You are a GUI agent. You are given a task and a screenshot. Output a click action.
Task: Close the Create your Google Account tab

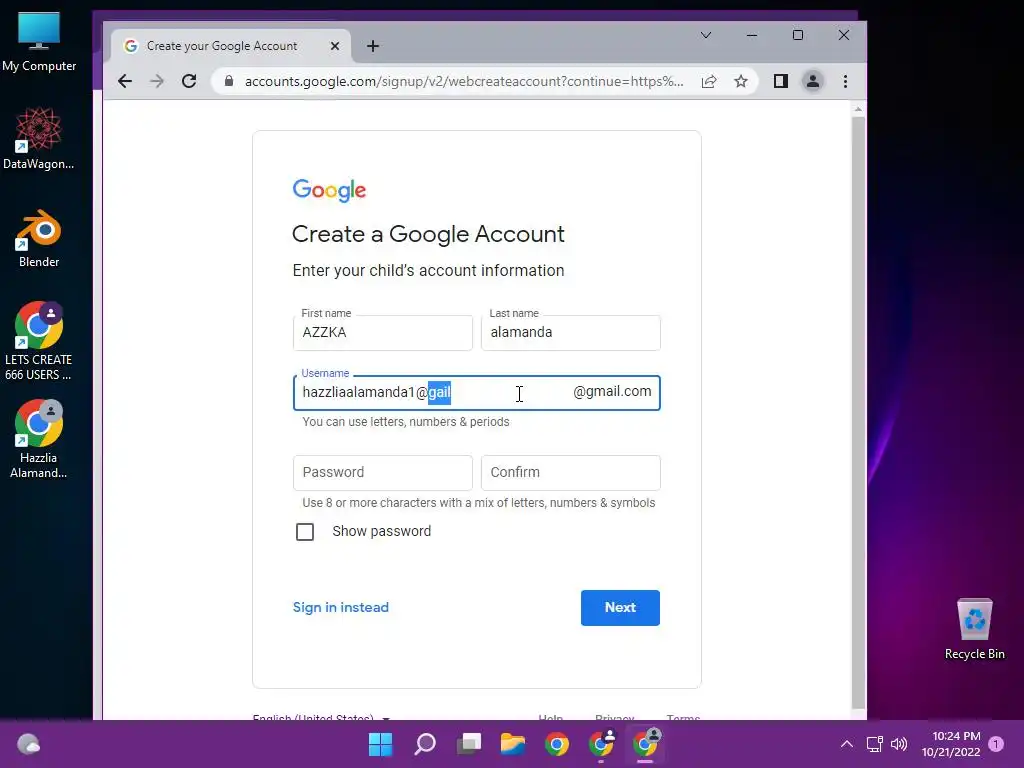334,46
